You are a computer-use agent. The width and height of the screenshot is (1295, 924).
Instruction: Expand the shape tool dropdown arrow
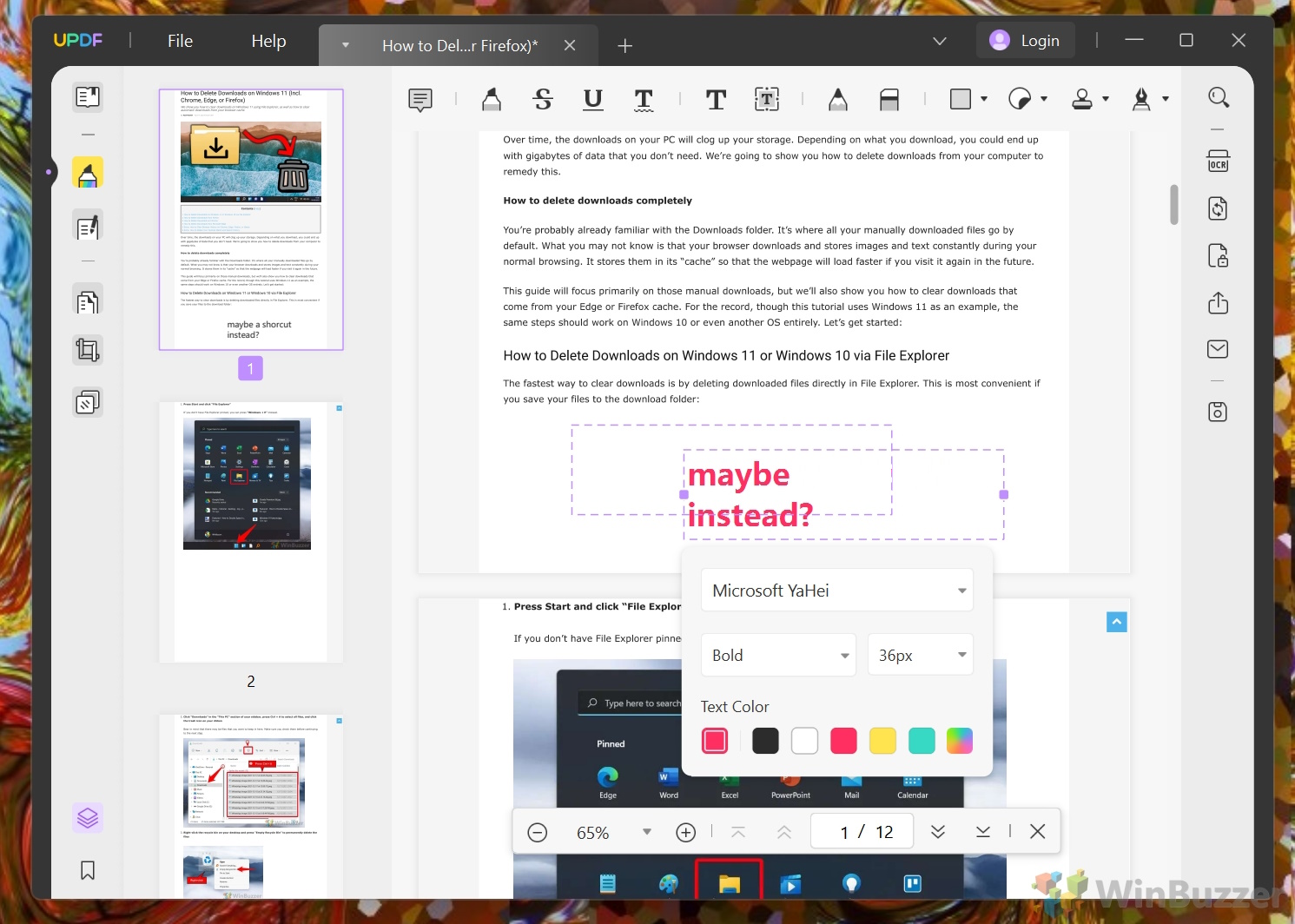984,99
